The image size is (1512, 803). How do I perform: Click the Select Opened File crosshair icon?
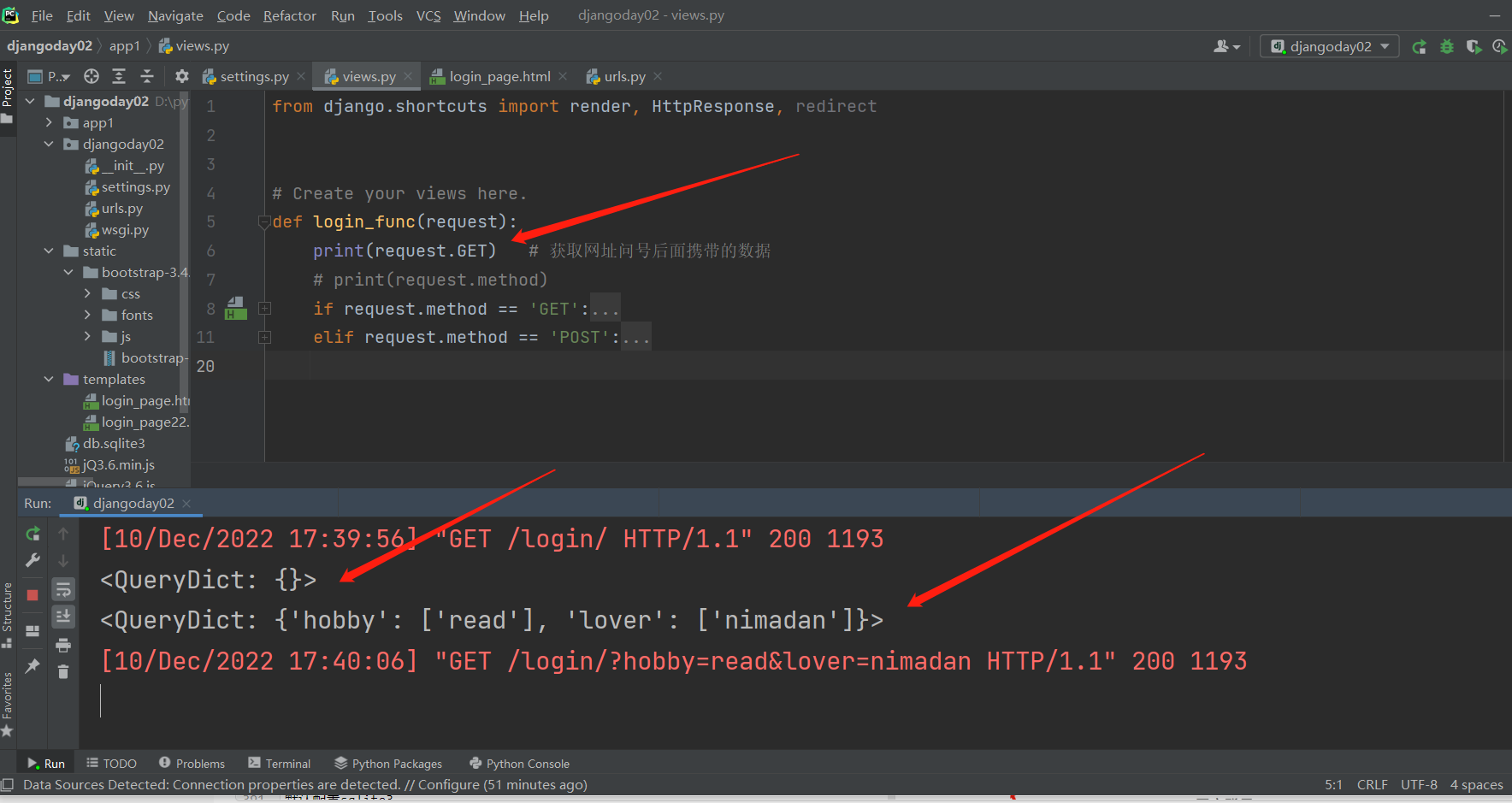click(92, 76)
